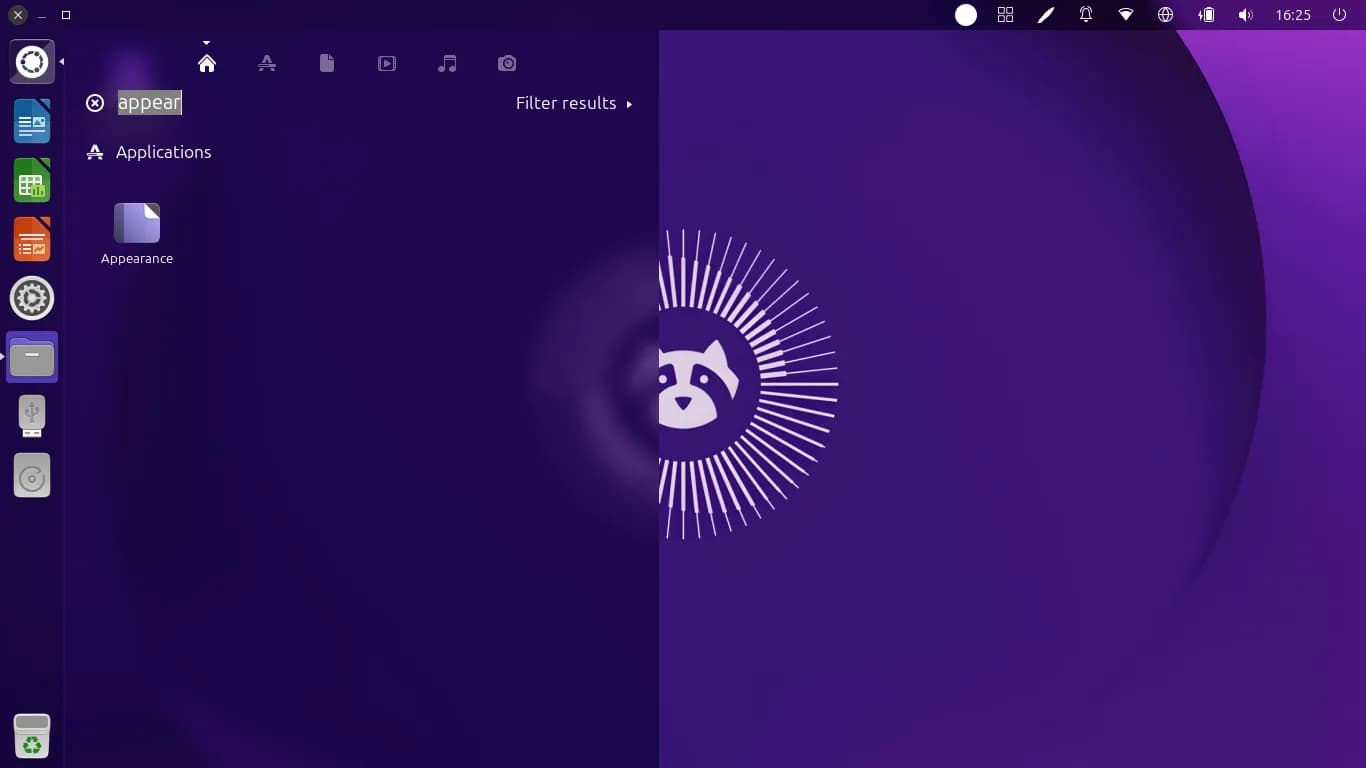Open the notifications bell indicator

tap(1086, 15)
